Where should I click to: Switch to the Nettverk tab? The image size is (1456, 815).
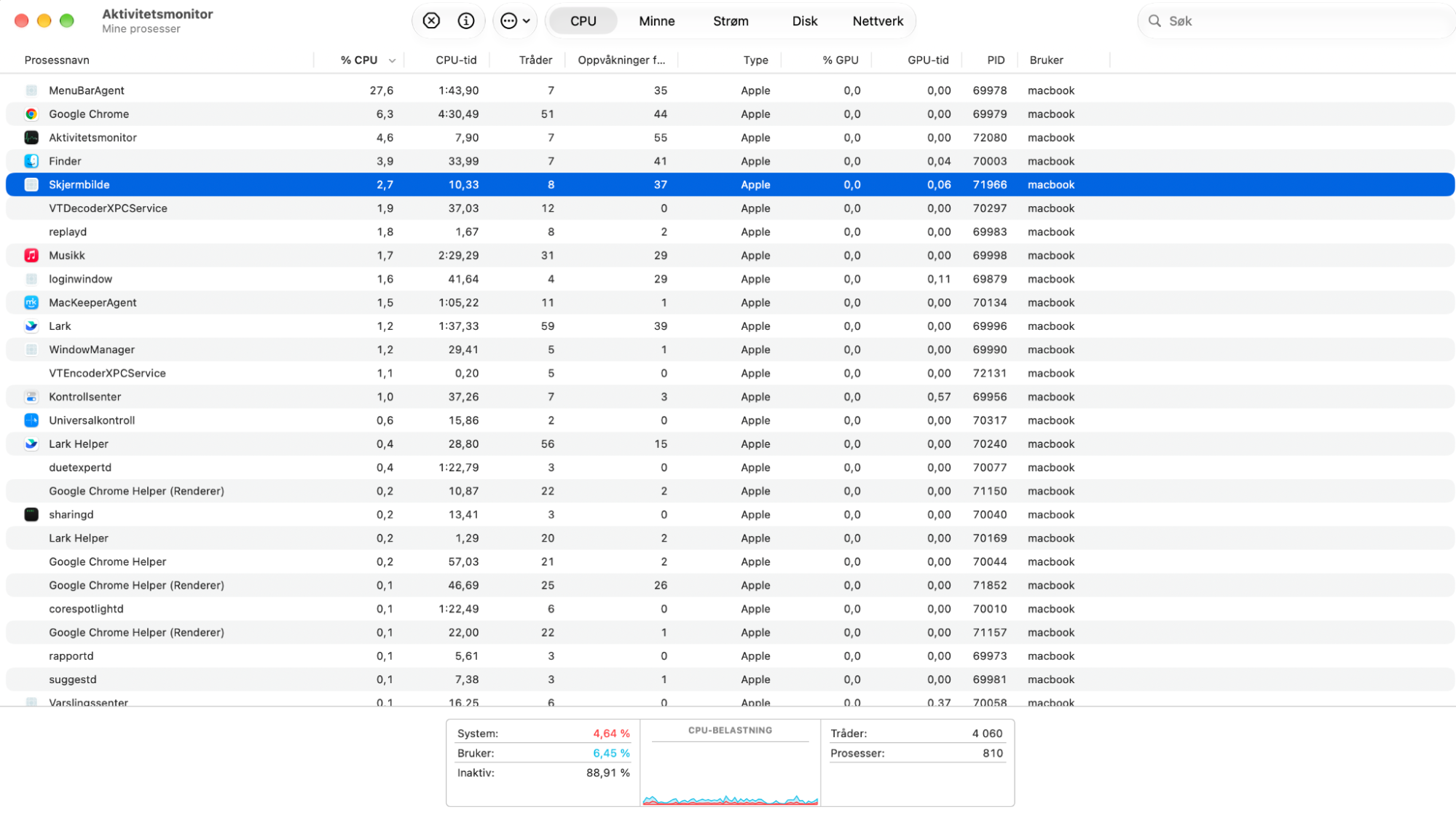click(878, 21)
